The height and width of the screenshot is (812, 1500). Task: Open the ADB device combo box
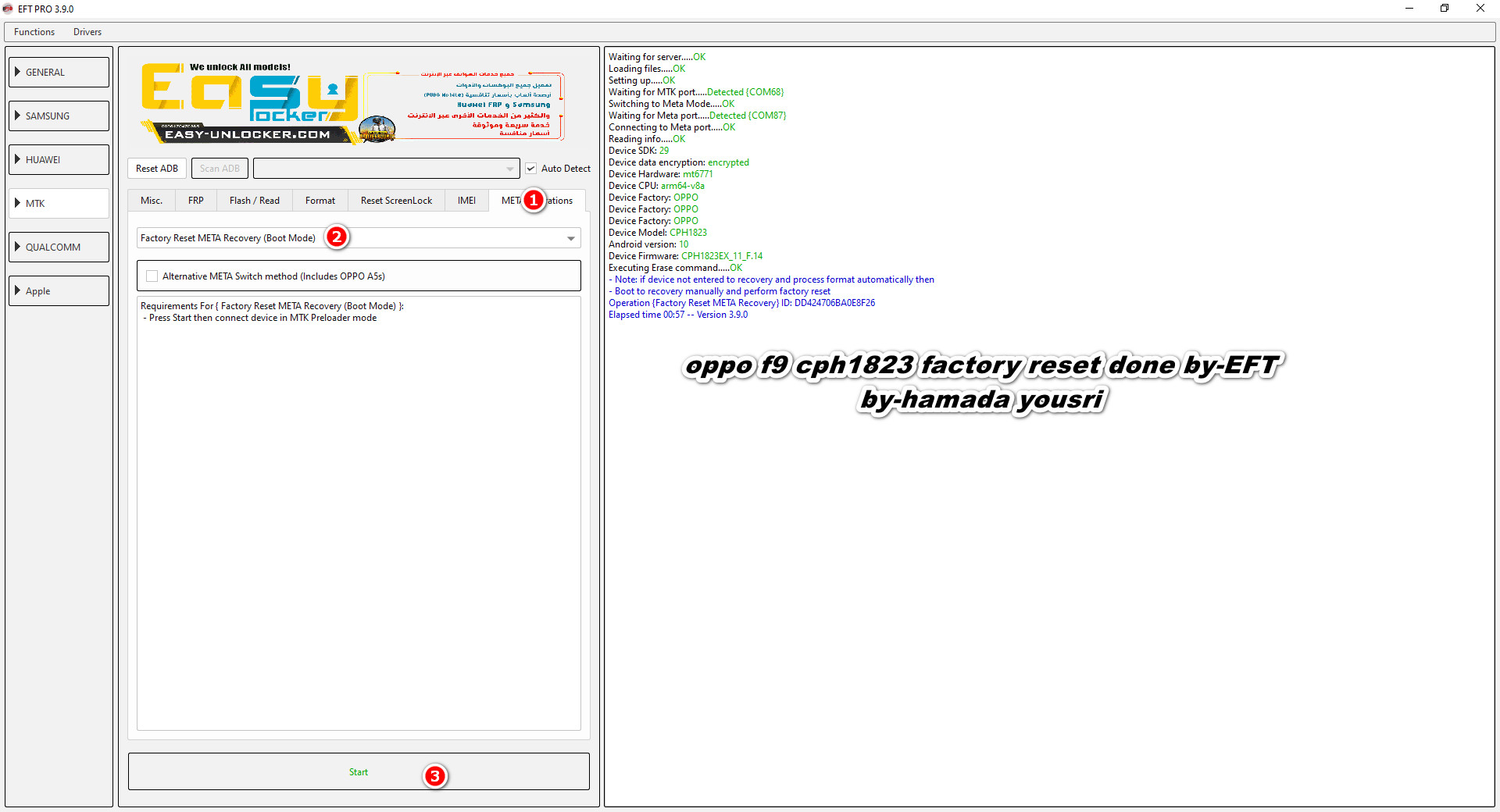click(386, 169)
